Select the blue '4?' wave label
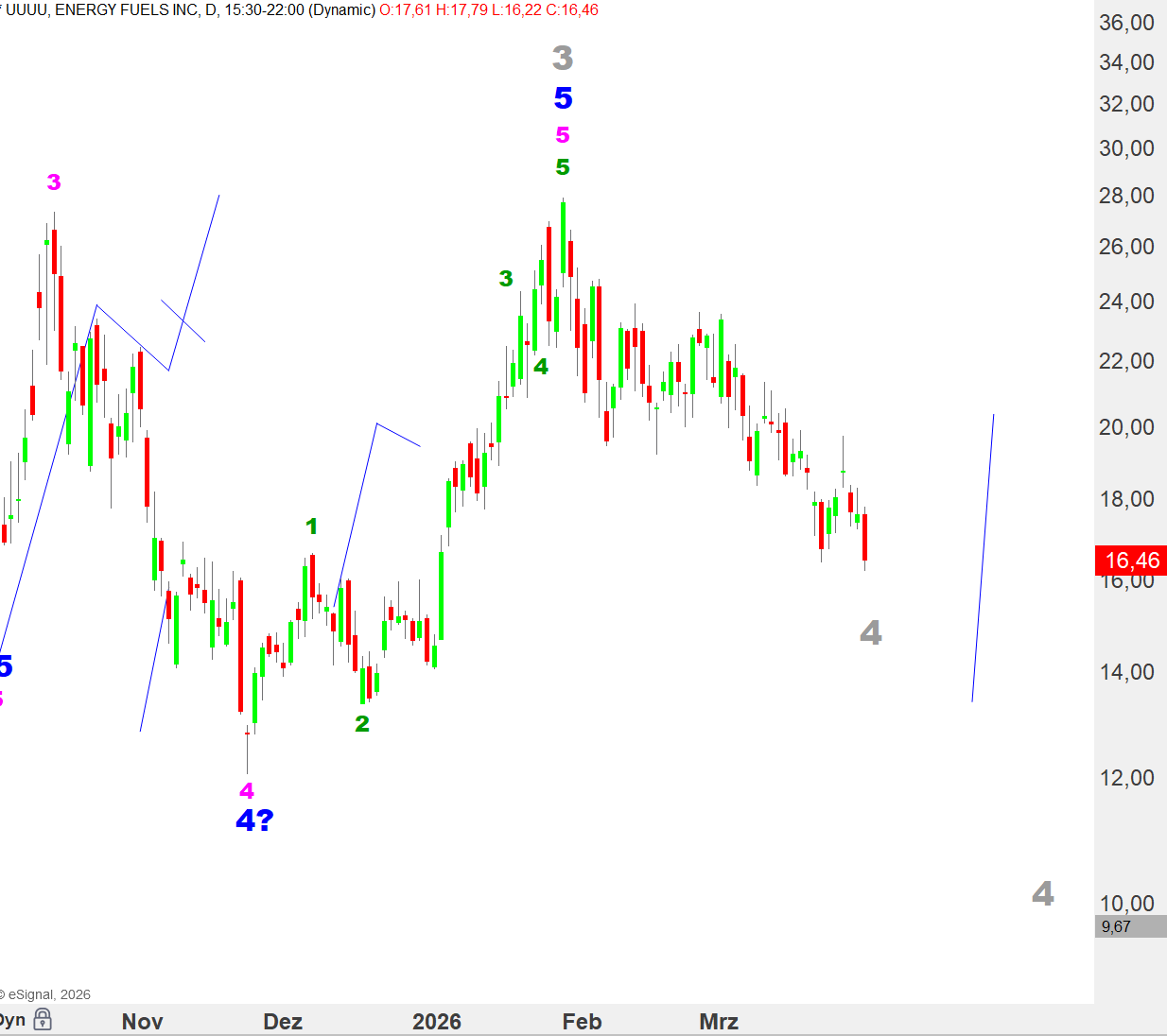 tap(254, 820)
